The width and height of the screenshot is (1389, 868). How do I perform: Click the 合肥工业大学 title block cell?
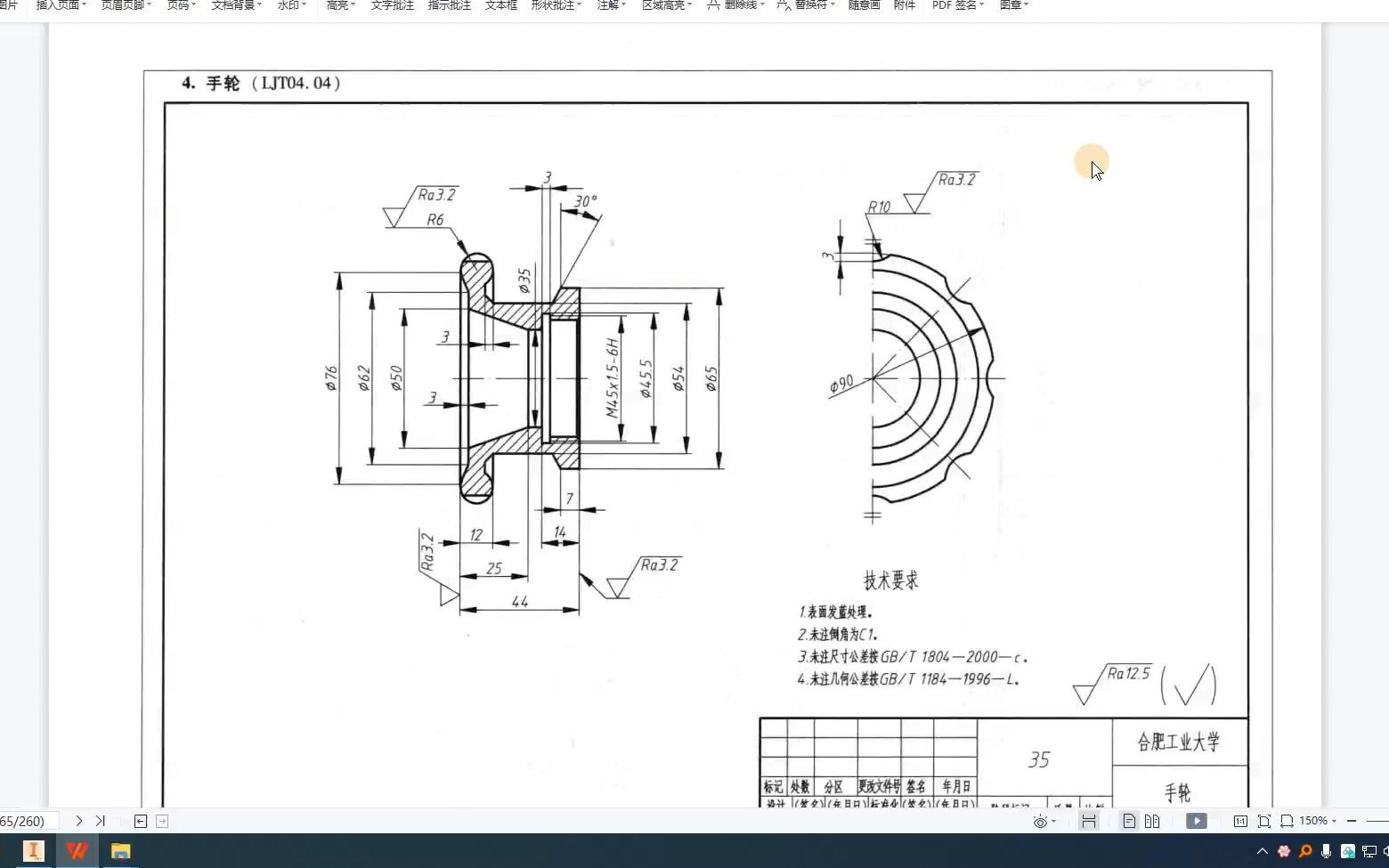coord(1179,742)
